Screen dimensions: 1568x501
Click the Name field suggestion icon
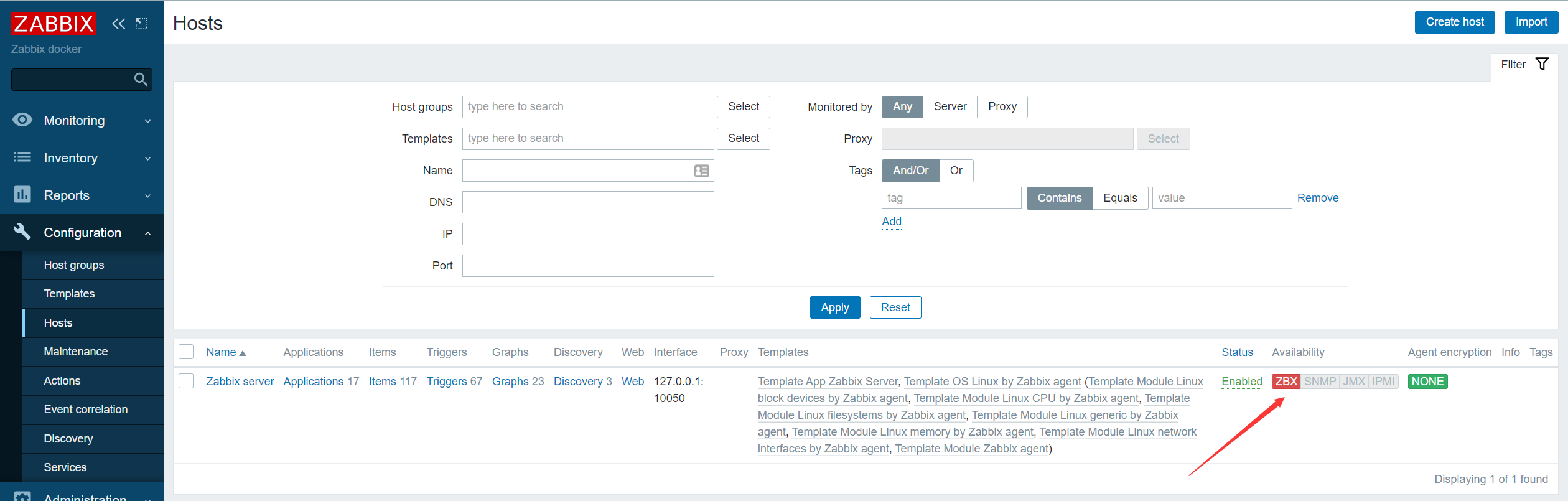tap(701, 171)
